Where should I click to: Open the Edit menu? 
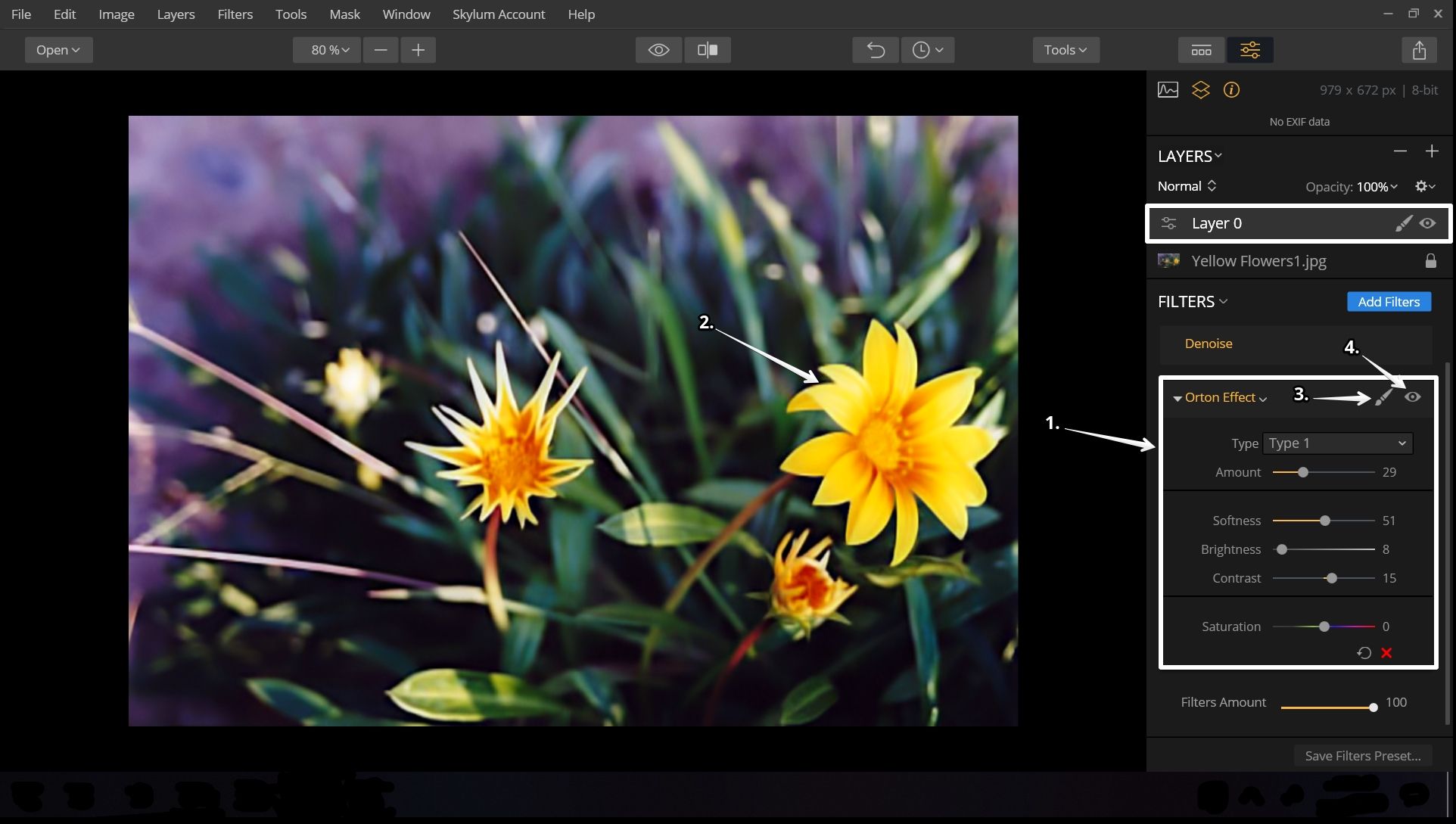point(64,14)
